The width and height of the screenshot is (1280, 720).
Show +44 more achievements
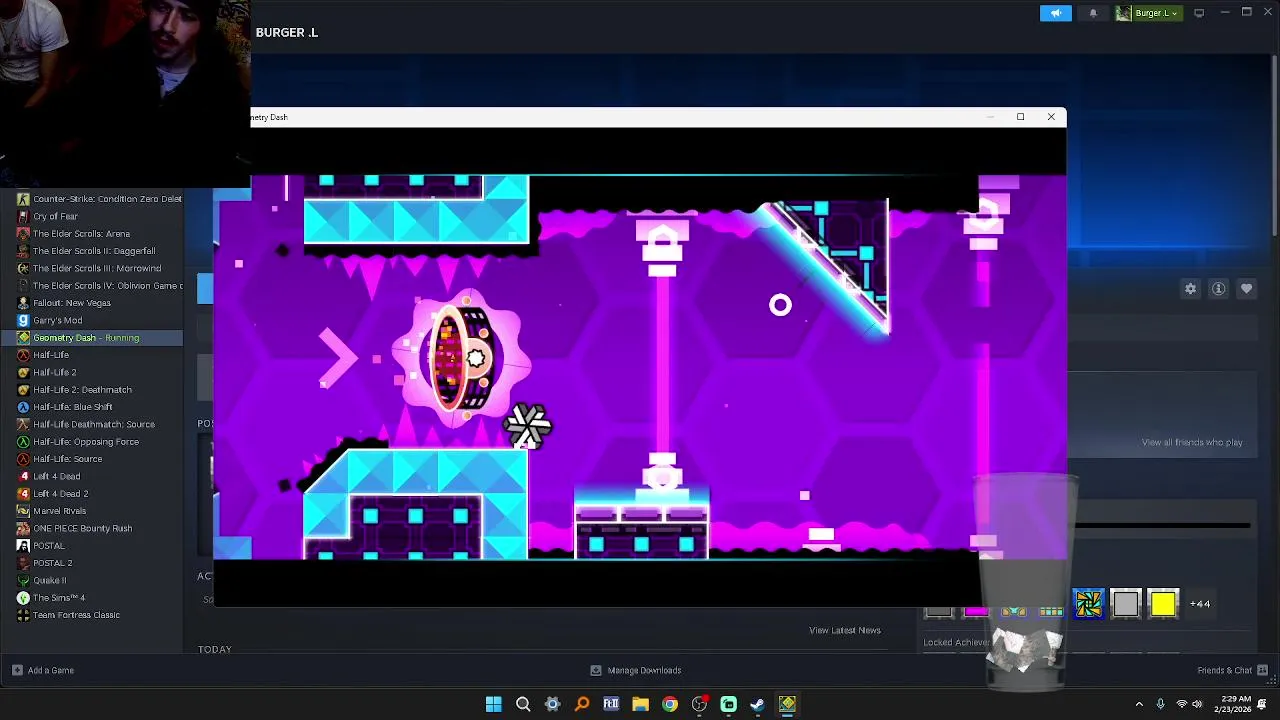click(1200, 604)
